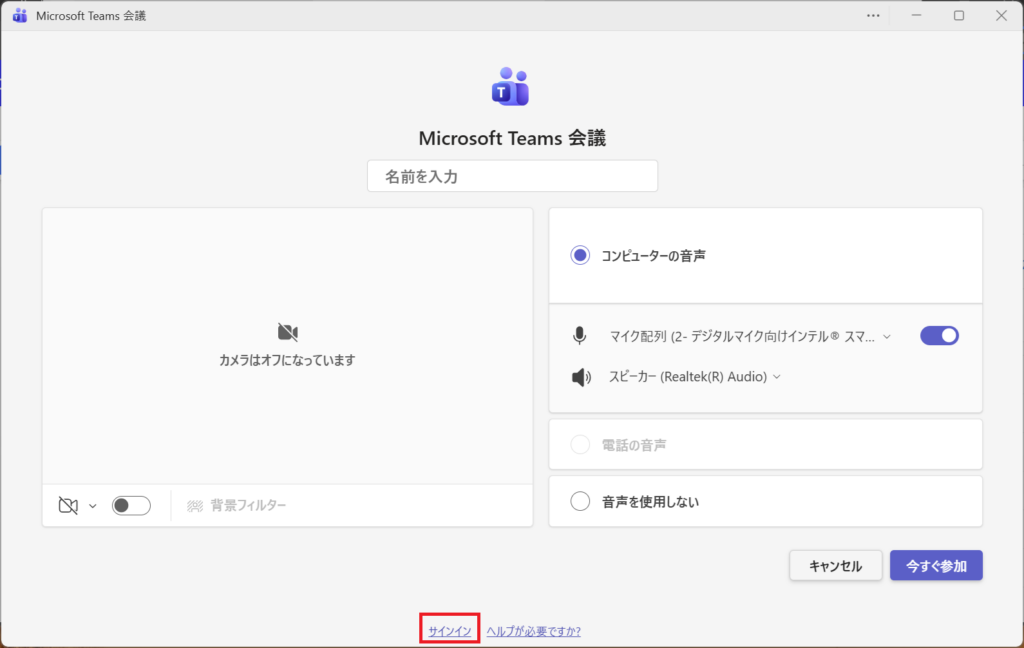Click the microphone icon

(579, 336)
